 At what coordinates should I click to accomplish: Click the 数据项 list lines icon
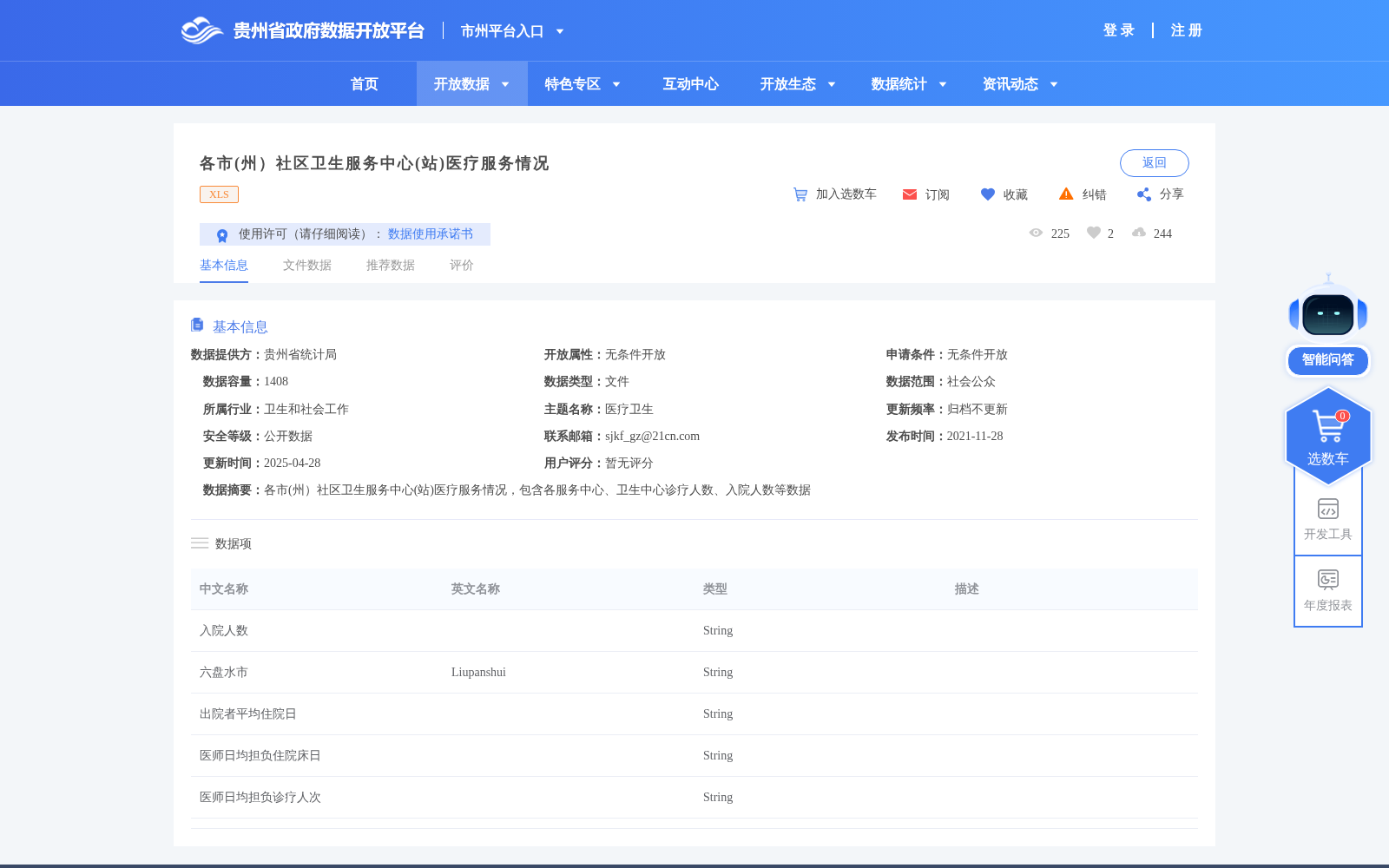[x=200, y=543]
